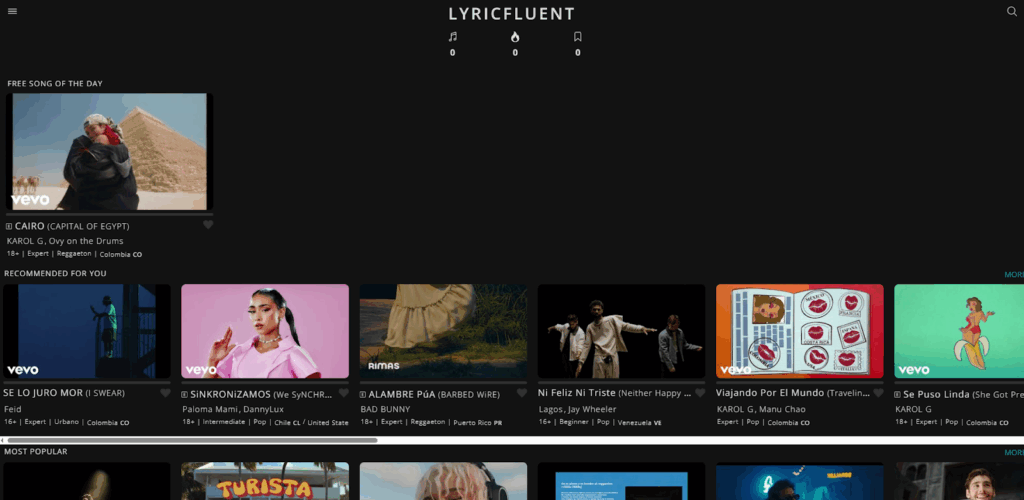Viewport: 1024px width, 500px height.
Task: Favorite SE LO JURO MOR with the heart
Action: click(165, 393)
